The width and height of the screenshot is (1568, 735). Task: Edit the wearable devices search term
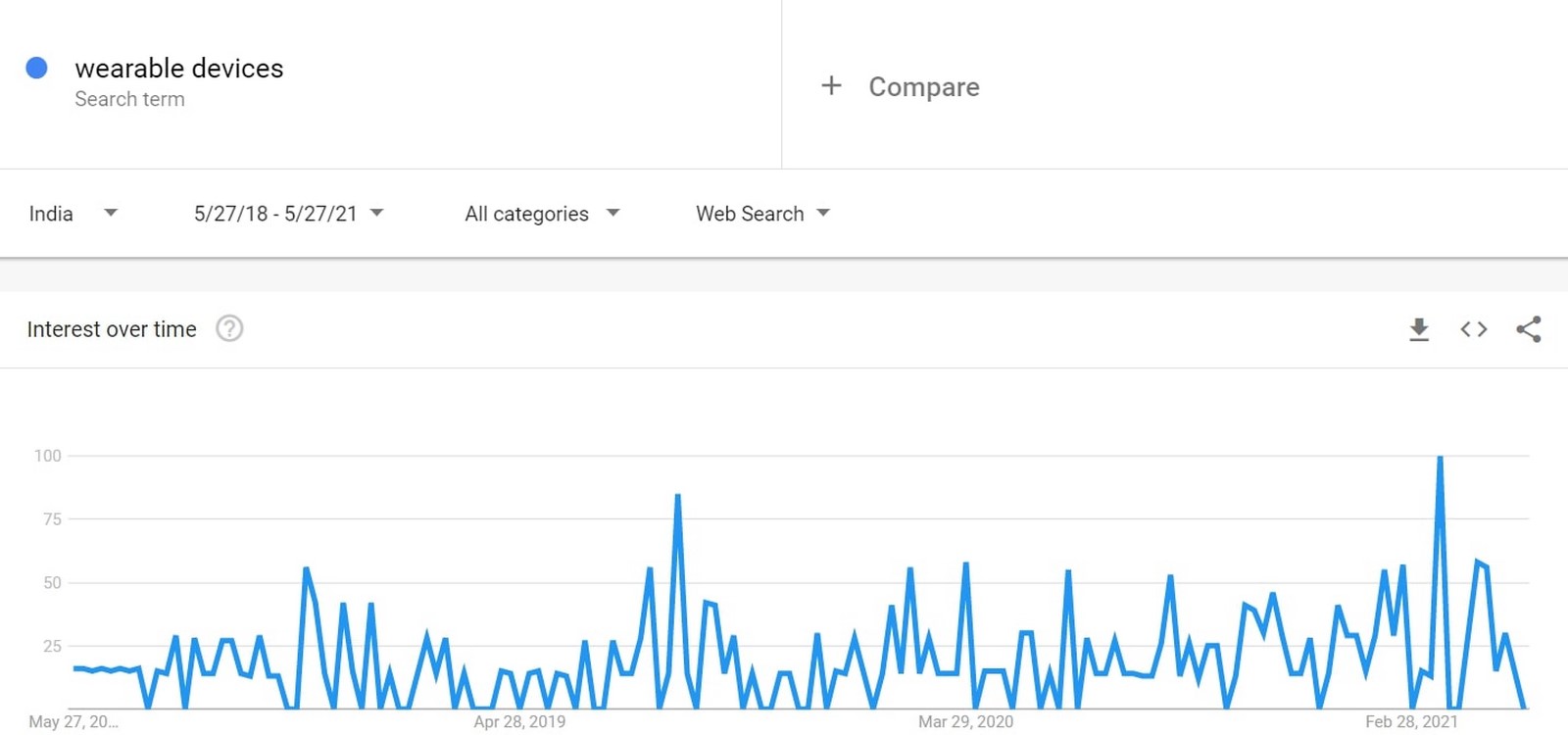pos(179,69)
